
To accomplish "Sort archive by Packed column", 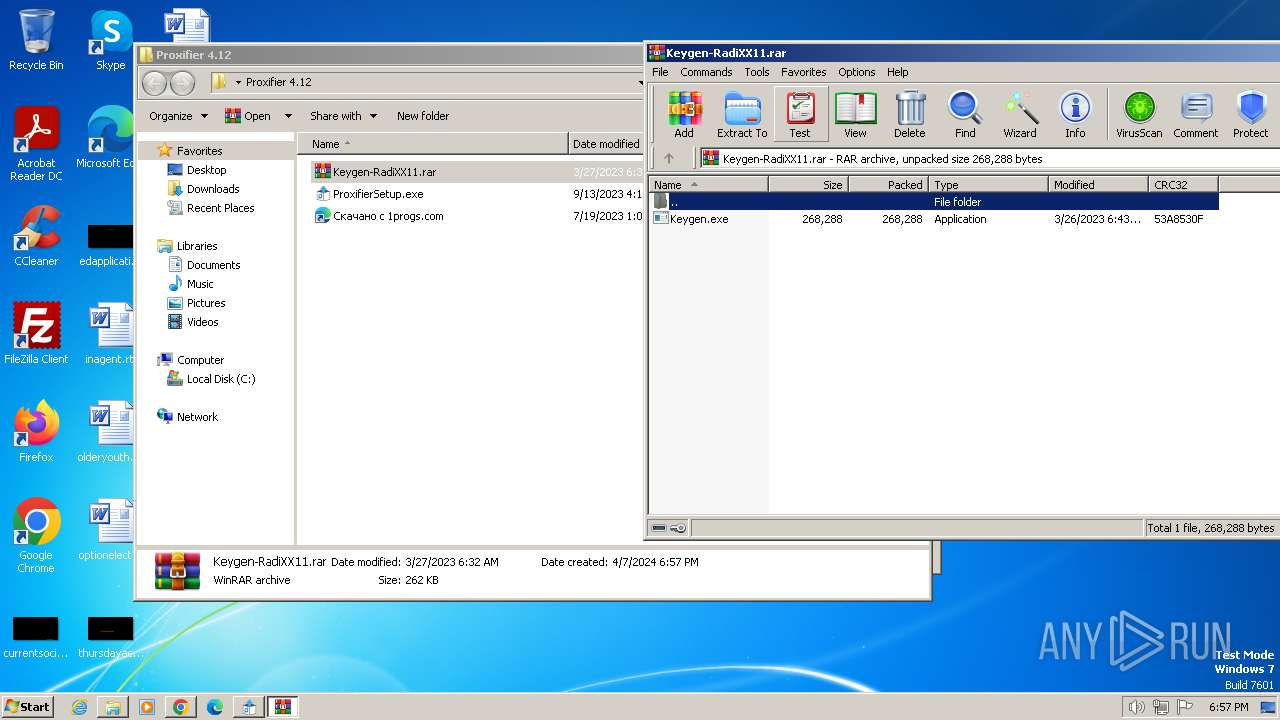I will [888, 184].
